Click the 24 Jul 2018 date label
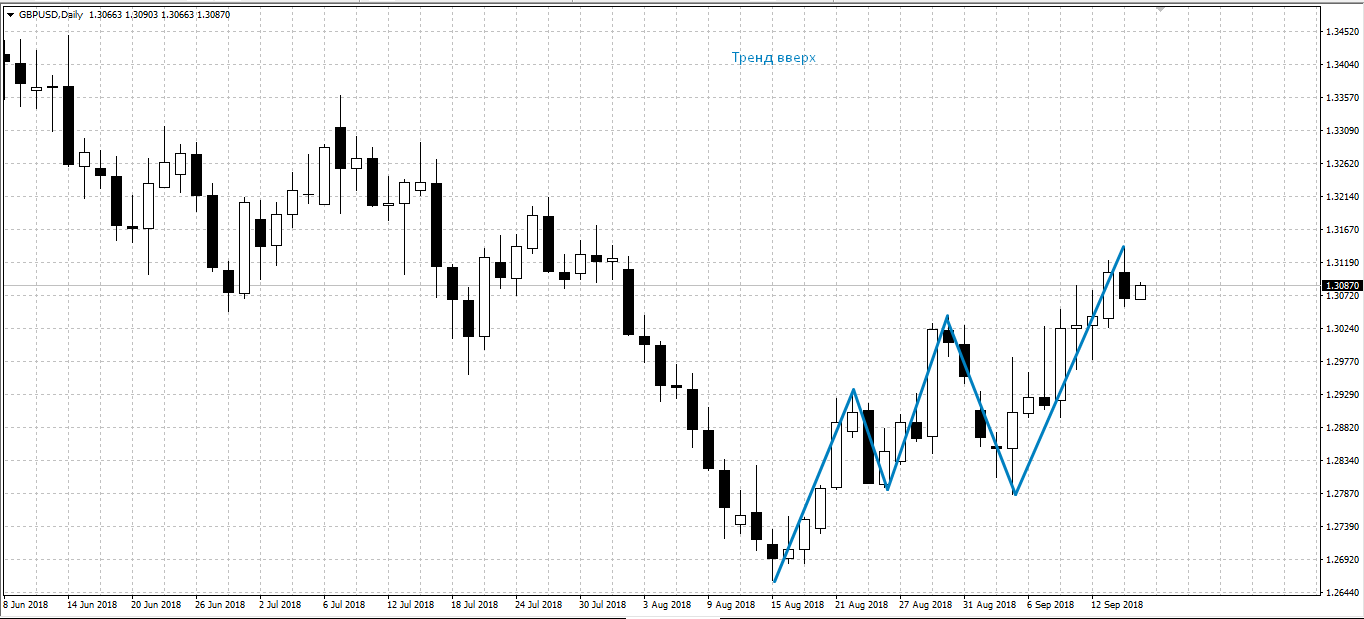1364x619 pixels. (x=538, y=605)
